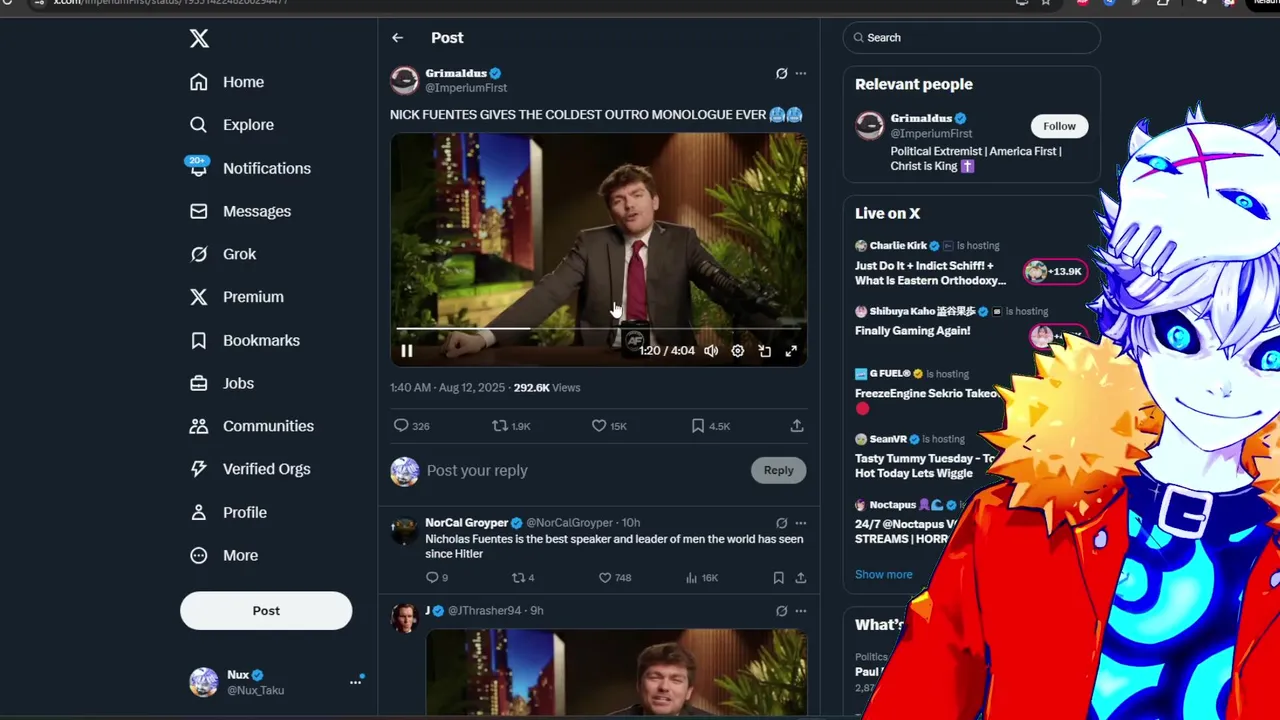The width and height of the screenshot is (1280, 720).
Task: Click Show more under Live on X
Action: point(883,575)
